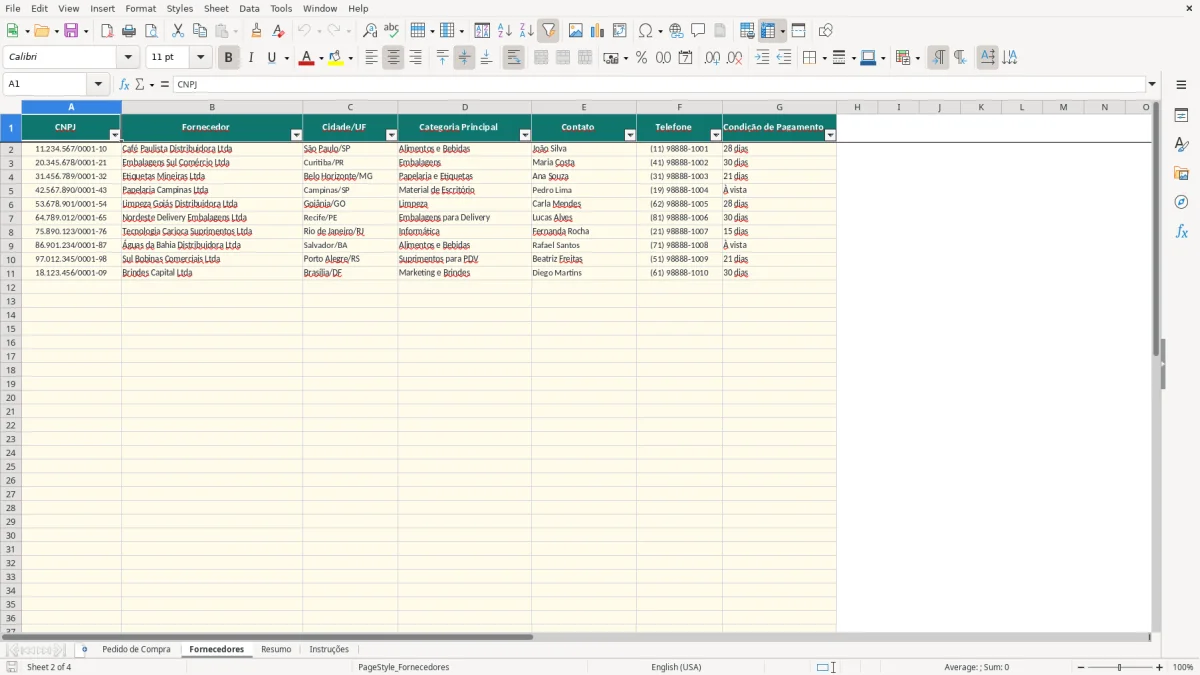Screen dimensions: 1200x675
Task: Sort ascending with the A-Z icon
Action: [x=504, y=31]
